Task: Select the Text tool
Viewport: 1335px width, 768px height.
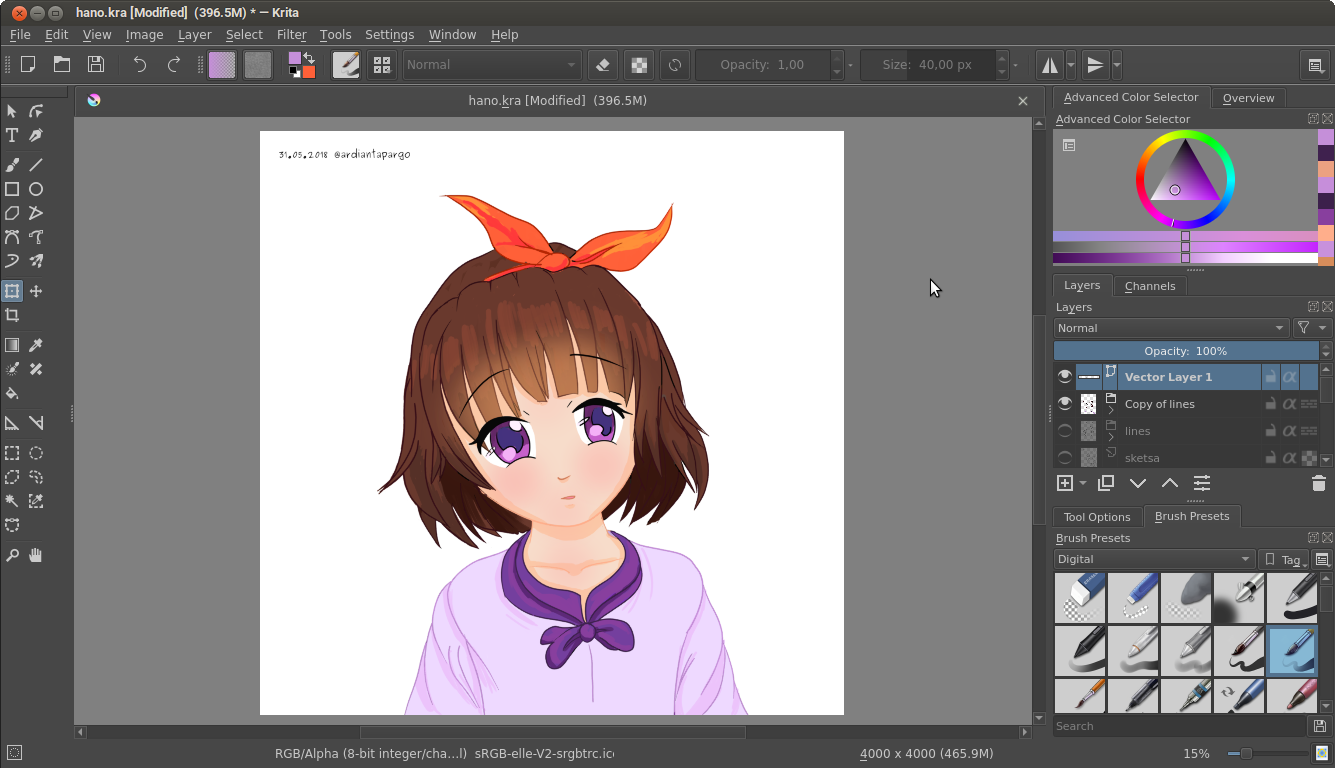Action: pos(12,135)
